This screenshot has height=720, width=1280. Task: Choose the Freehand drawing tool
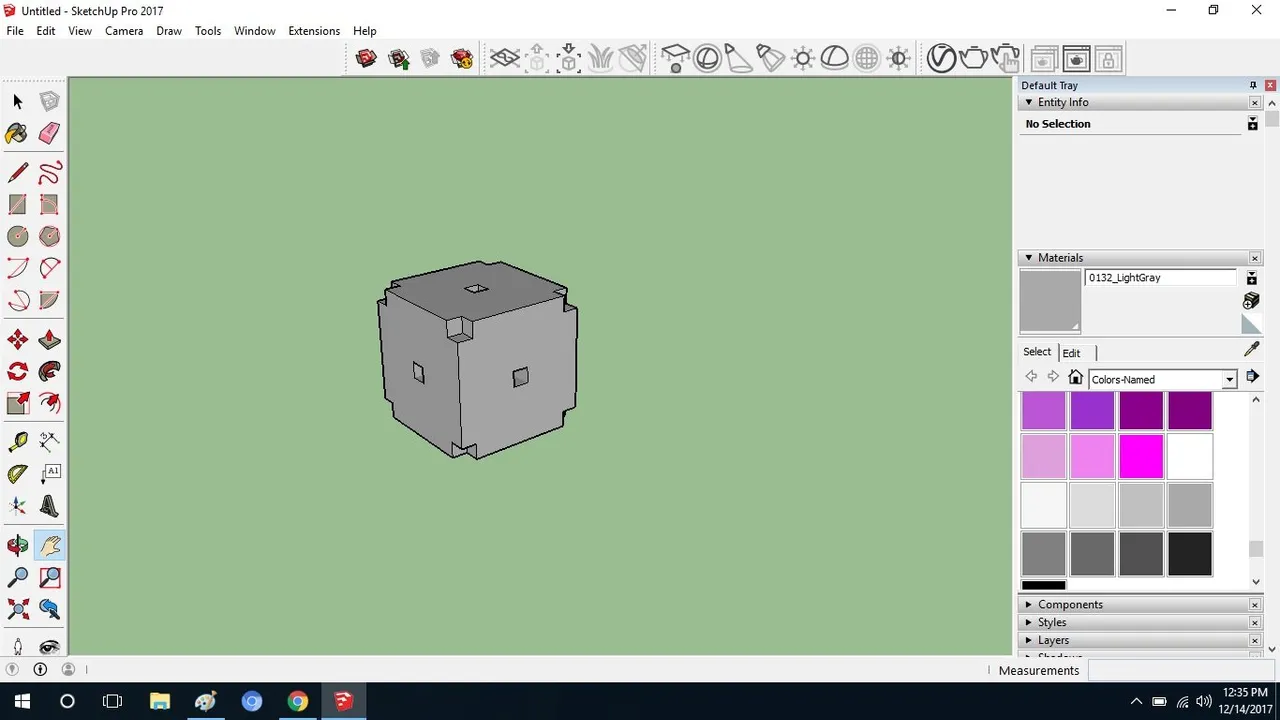click(x=49, y=173)
